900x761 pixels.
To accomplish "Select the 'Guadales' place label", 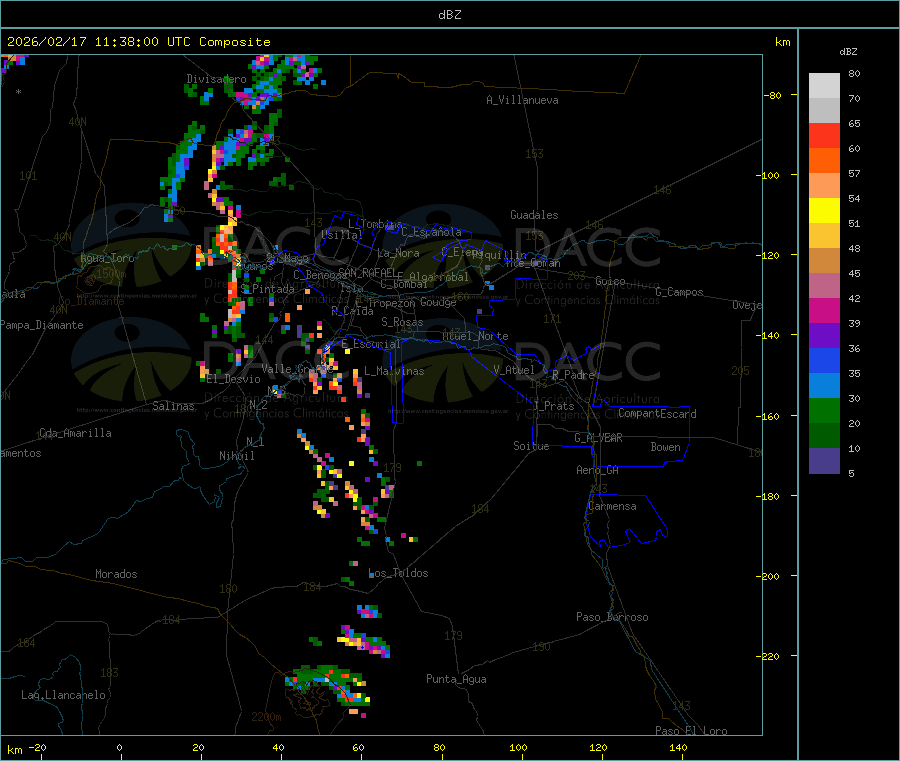I will tap(534, 215).
